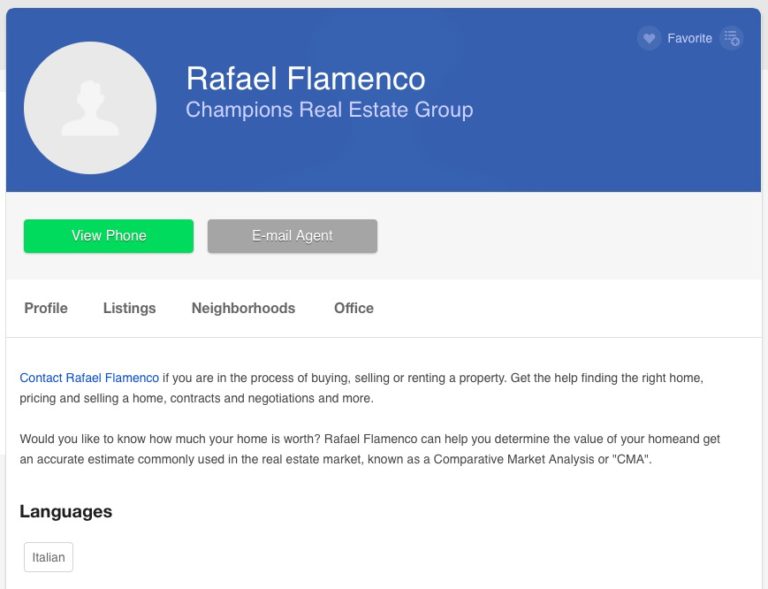This screenshot has height=589, width=768.
Task: Click the Languages section heading
Action: pyautogui.click(x=66, y=512)
